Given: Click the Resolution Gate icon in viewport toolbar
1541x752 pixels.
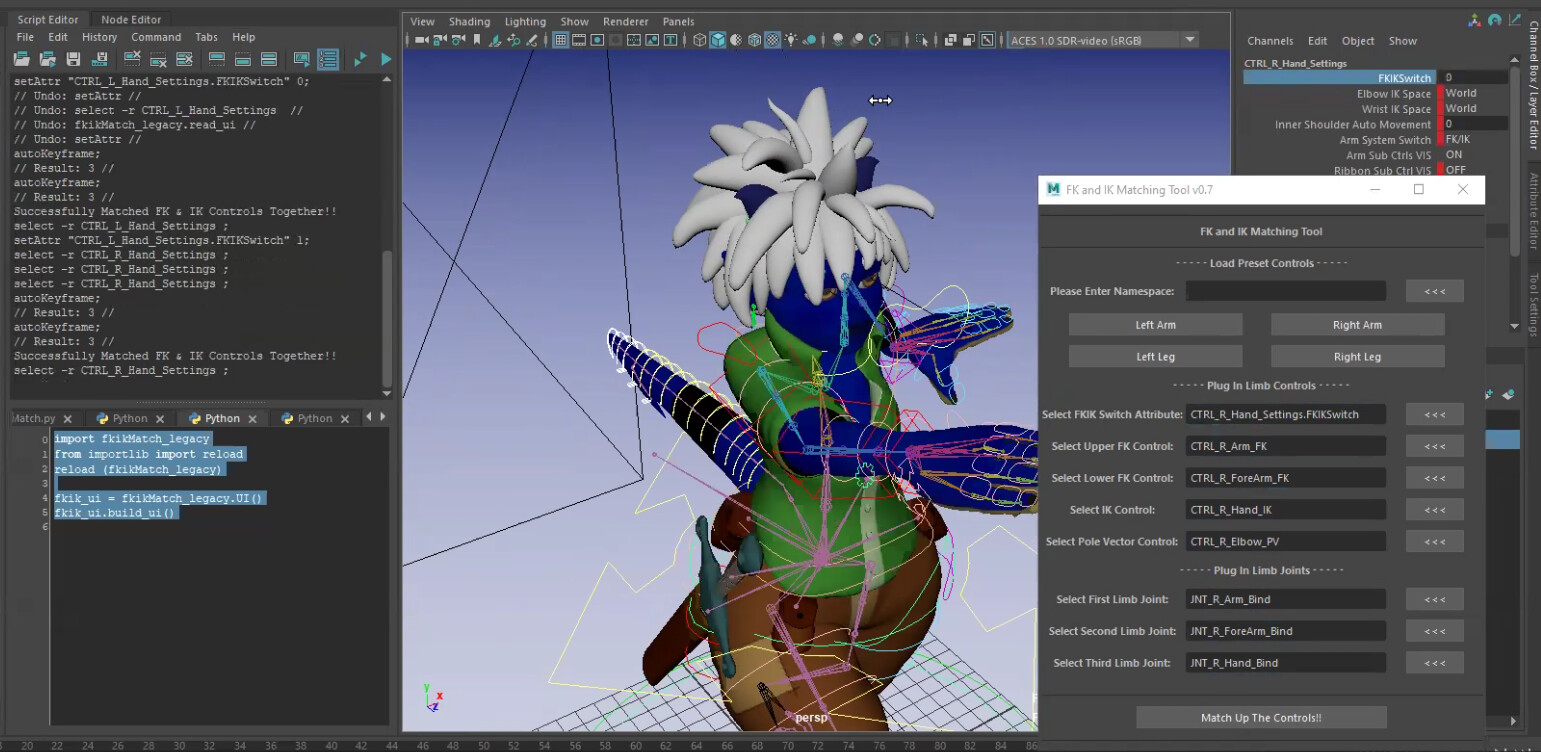Looking at the screenshot, I should pos(596,39).
